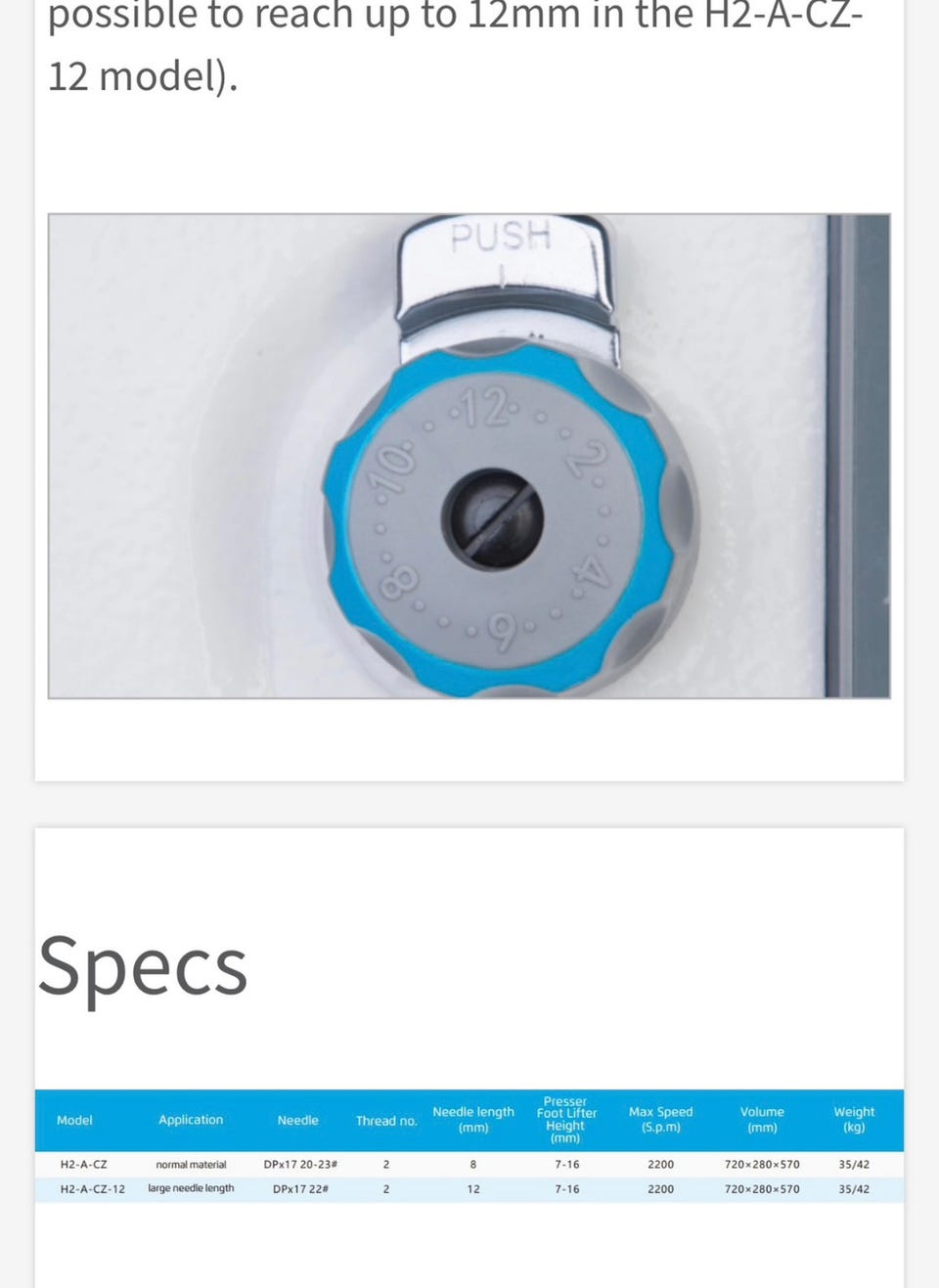Click the Needle column header

pyautogui.click(x=297, y=1120)
